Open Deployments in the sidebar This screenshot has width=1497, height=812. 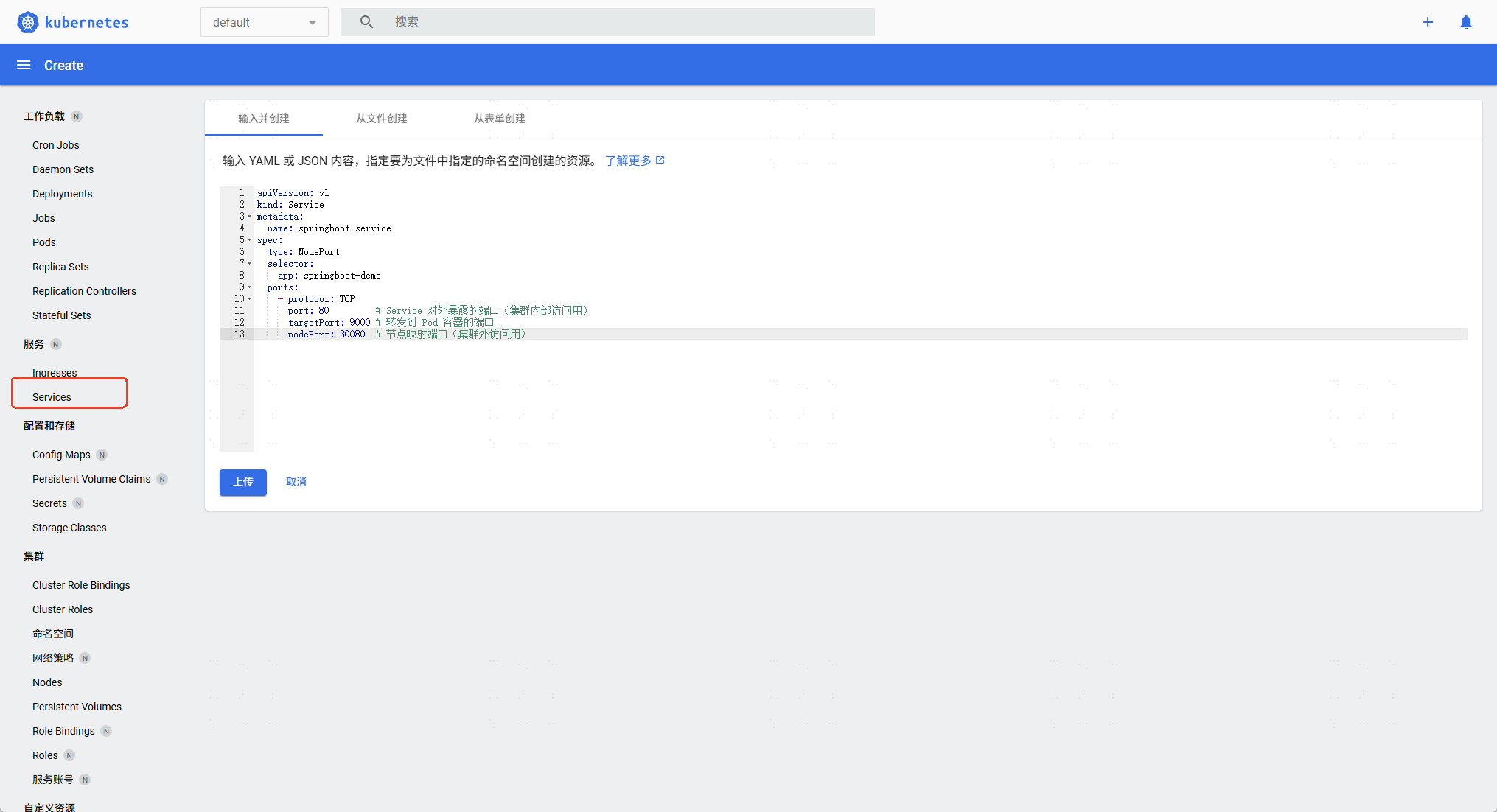click(x=62, y=194)
